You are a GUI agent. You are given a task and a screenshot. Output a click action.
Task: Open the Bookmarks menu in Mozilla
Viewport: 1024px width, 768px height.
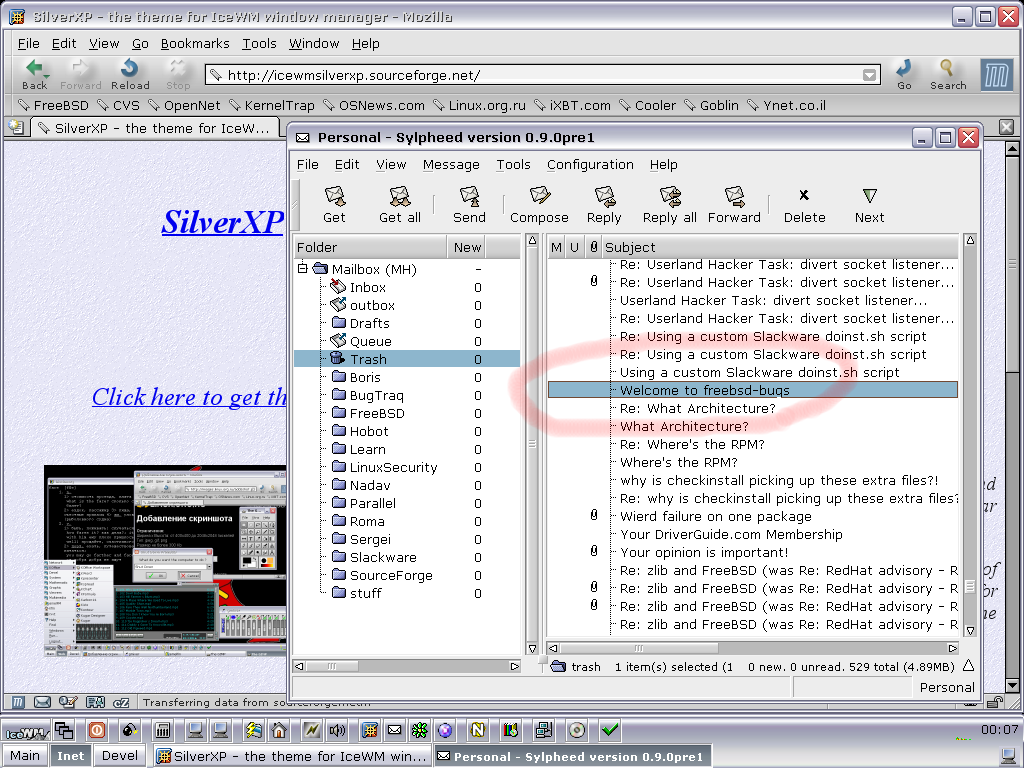point(195,44)
